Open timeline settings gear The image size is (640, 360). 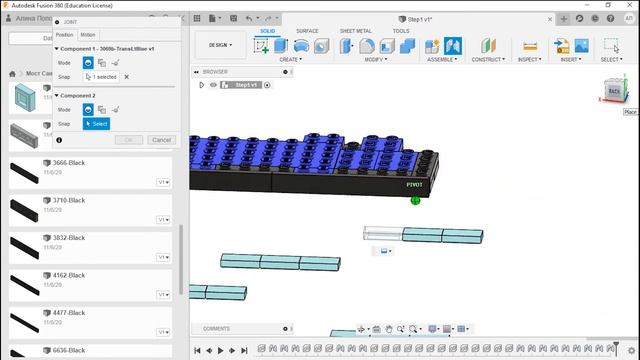tap(631, 350)
